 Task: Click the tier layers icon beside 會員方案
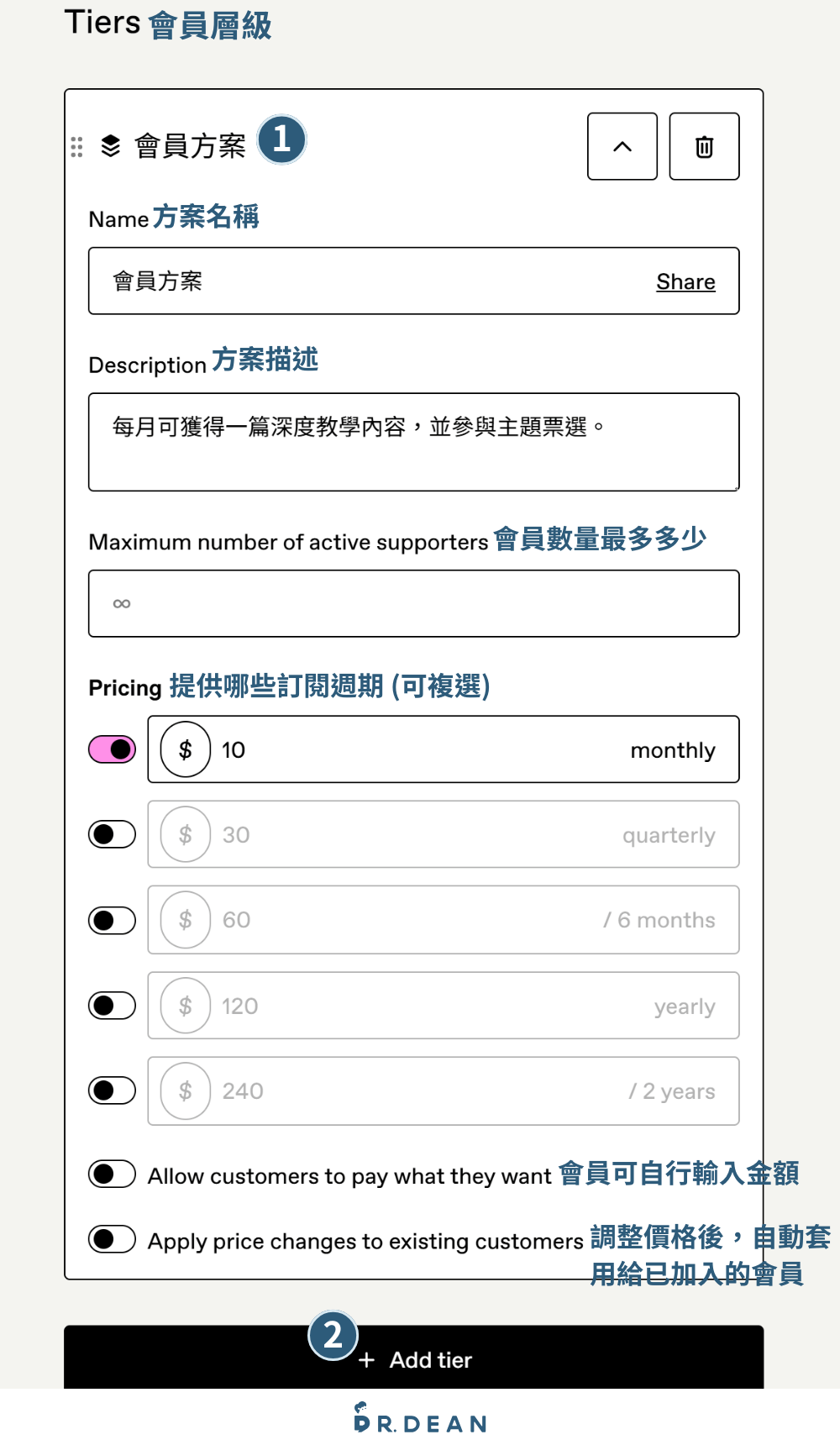pyautogui.click(x=112, y=144)
